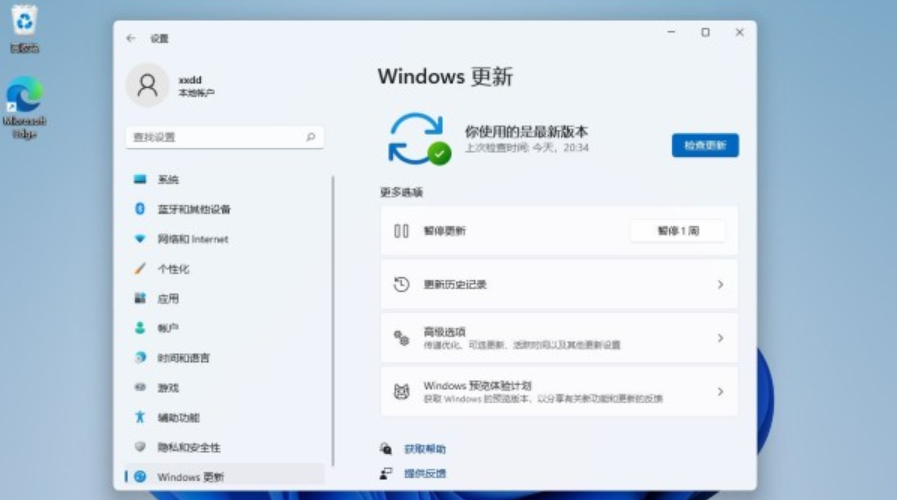The height and width of the screenshot is (500, 898).
Task: Click the history clock icon
Action: point(401,284)
